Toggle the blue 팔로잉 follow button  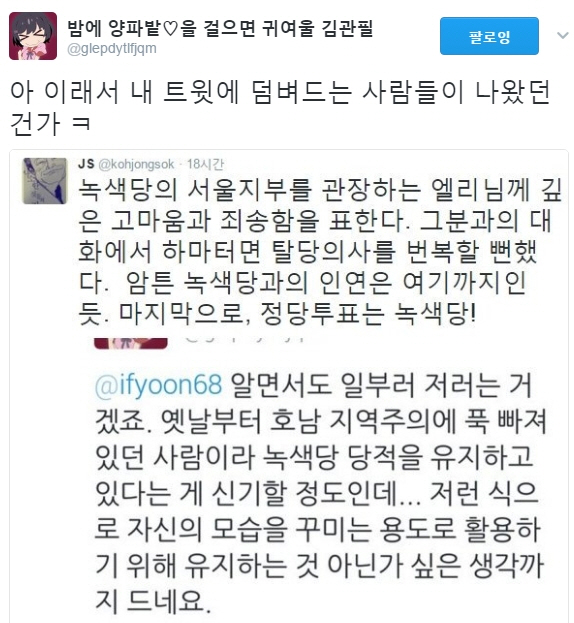[489, 36]
